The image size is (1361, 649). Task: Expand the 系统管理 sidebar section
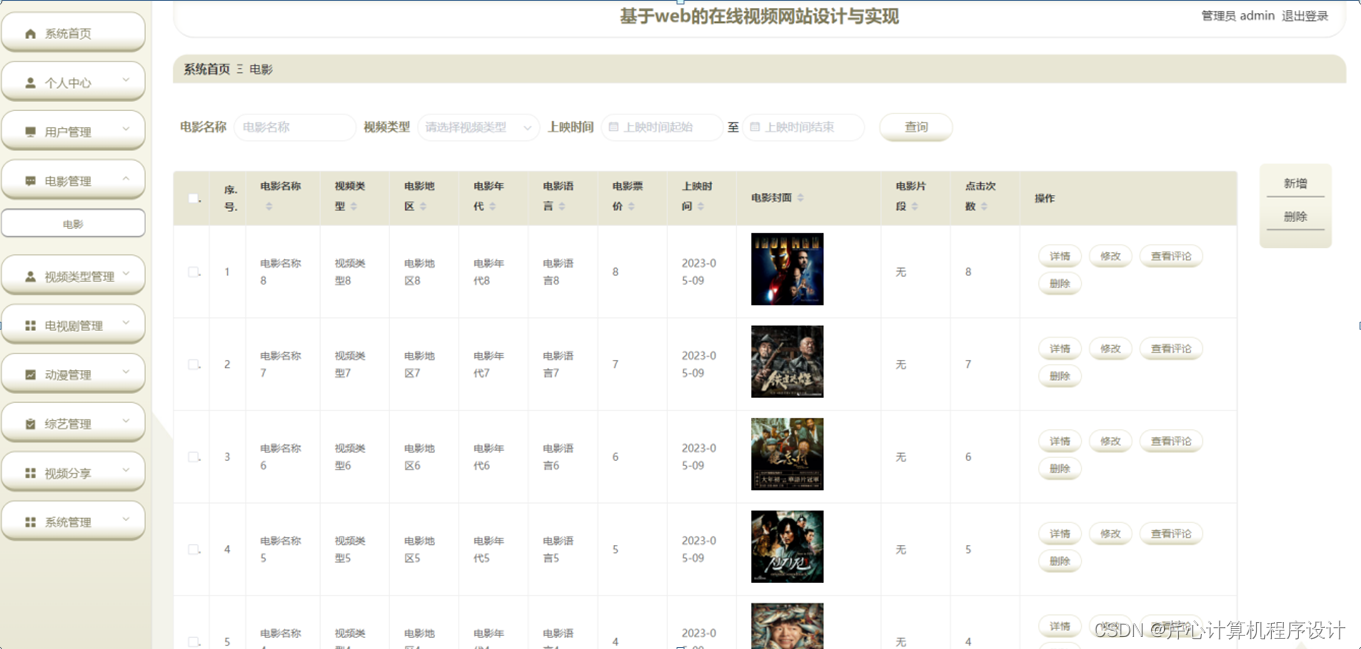[x=74, y=520]
